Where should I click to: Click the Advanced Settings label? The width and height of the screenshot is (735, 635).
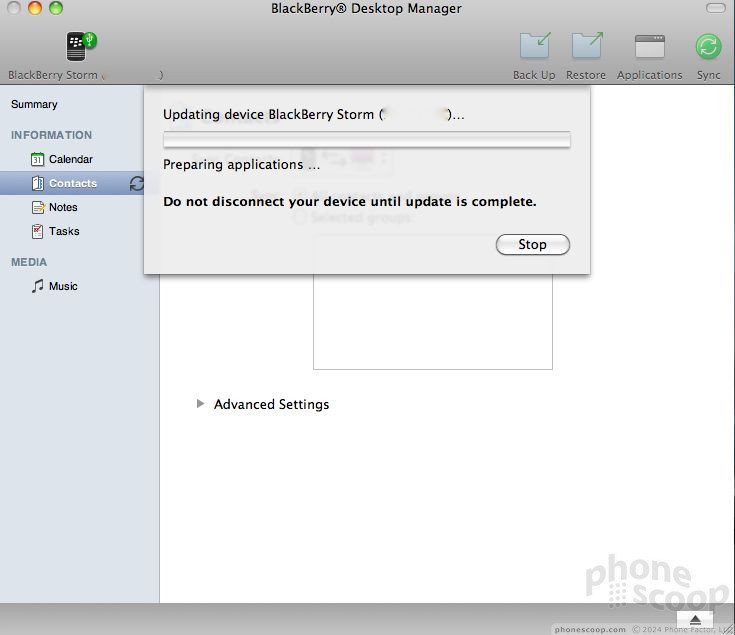coord(271,404)
